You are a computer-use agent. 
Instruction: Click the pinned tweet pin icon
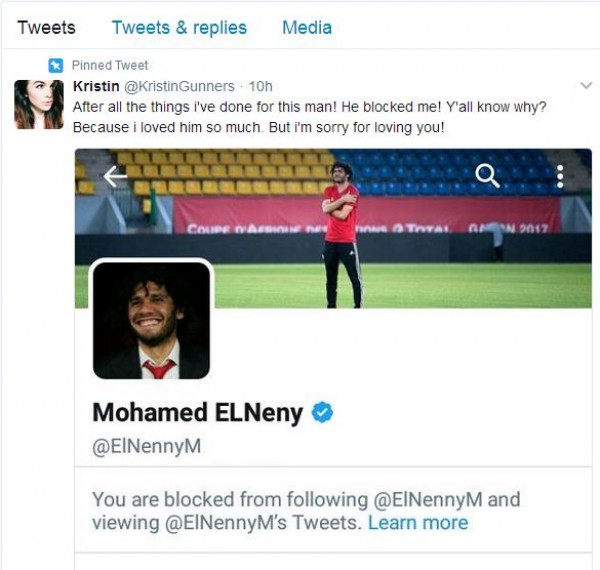click(56, 65)
